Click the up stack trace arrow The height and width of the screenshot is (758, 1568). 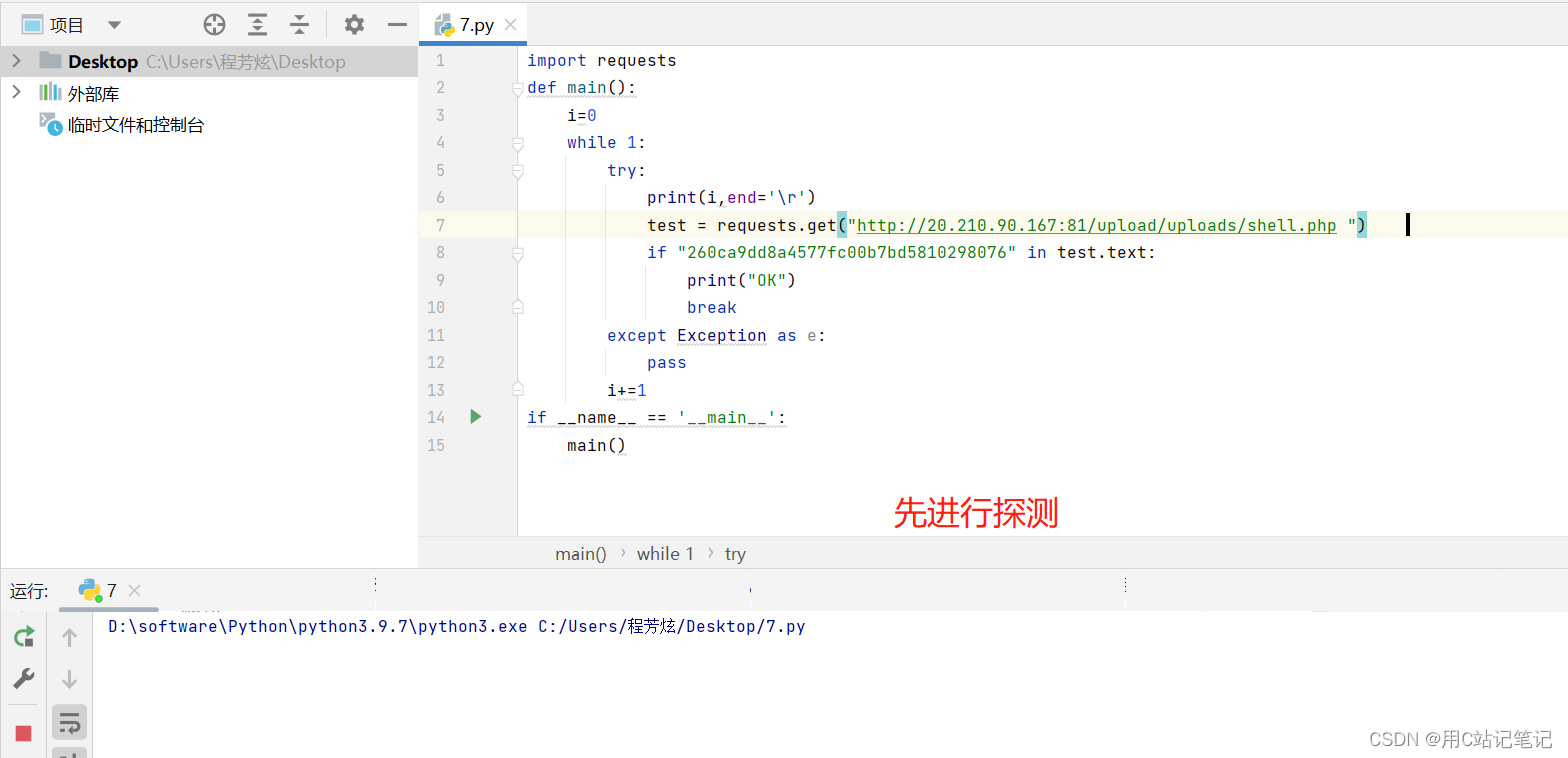pyautogui.click(x=69, y=637)
